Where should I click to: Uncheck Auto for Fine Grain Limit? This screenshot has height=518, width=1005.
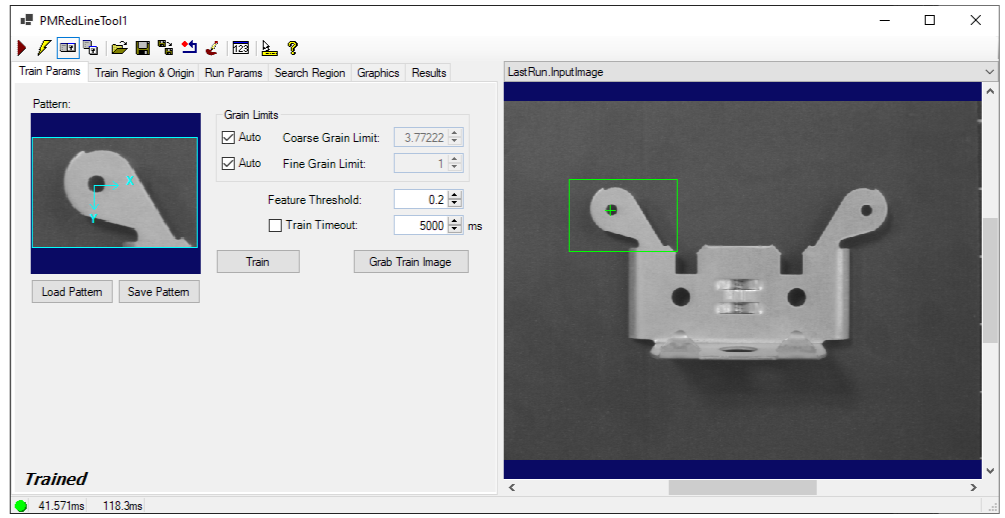(x=227, y=163)
